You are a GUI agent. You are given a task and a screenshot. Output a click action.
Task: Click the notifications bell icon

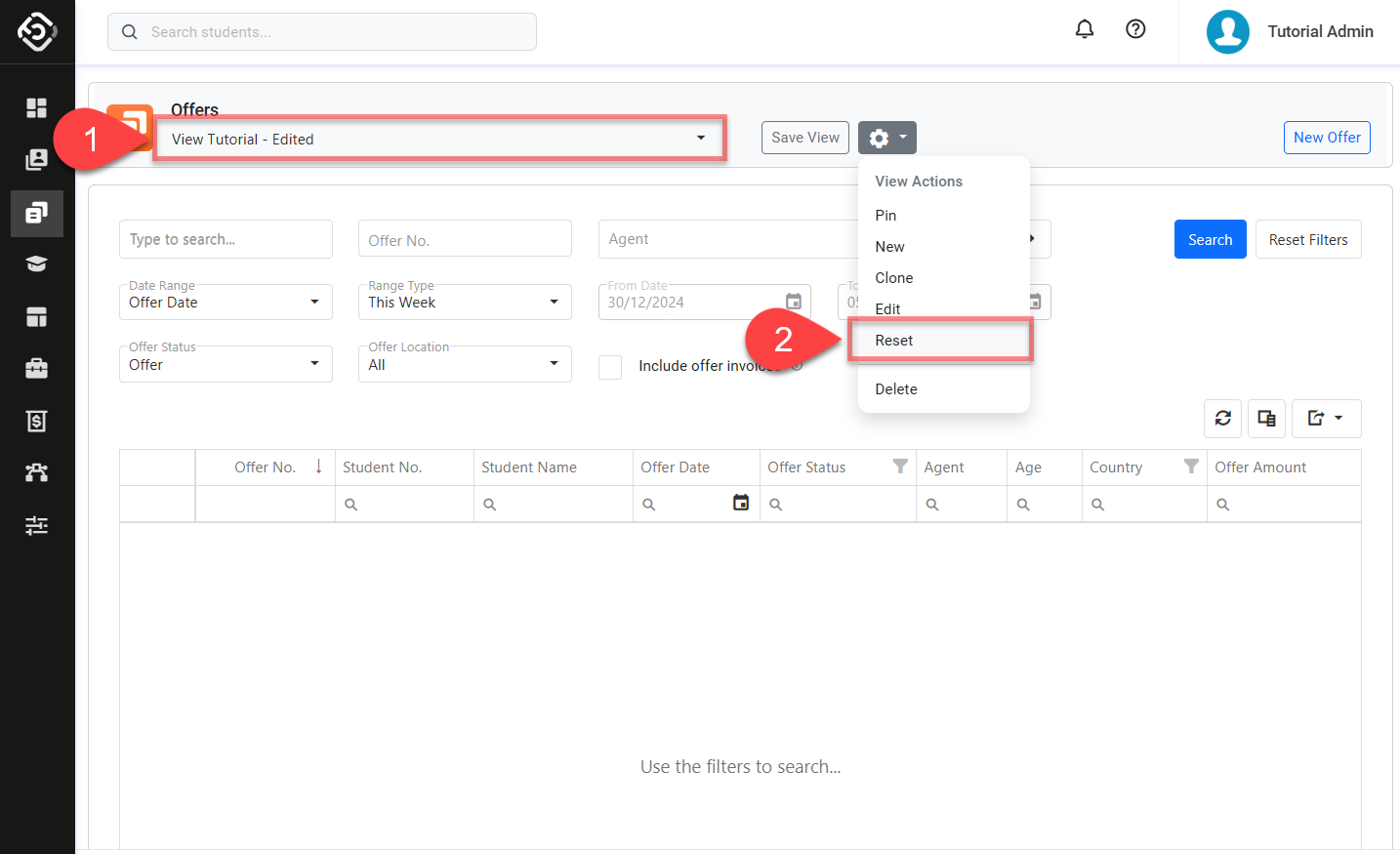tap(1084, 29)
